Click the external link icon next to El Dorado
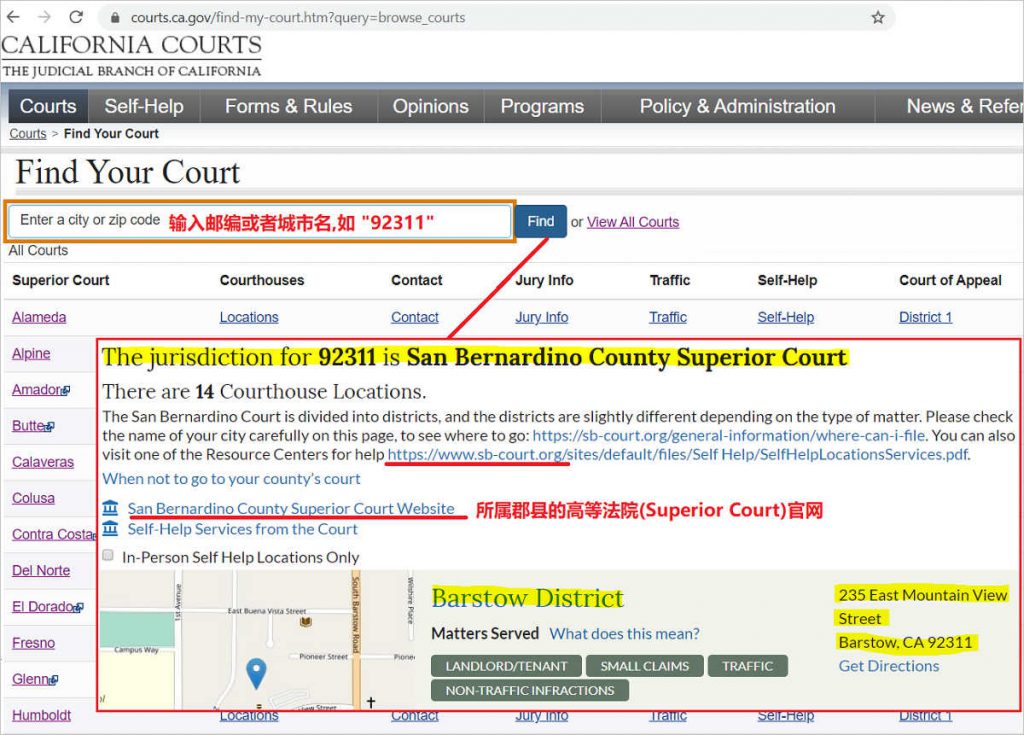This screenshot has height=735, width=1024. tap(79, 608)
